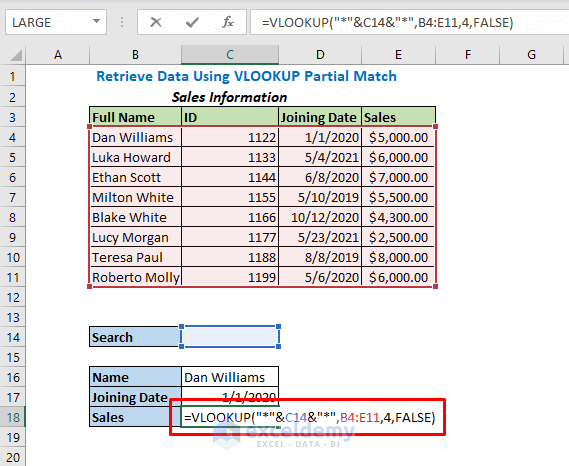The height and width of the screenshot is (466, 569).
Task: Select the cell 'Ethan Scott'
Action: pos(135,177)
